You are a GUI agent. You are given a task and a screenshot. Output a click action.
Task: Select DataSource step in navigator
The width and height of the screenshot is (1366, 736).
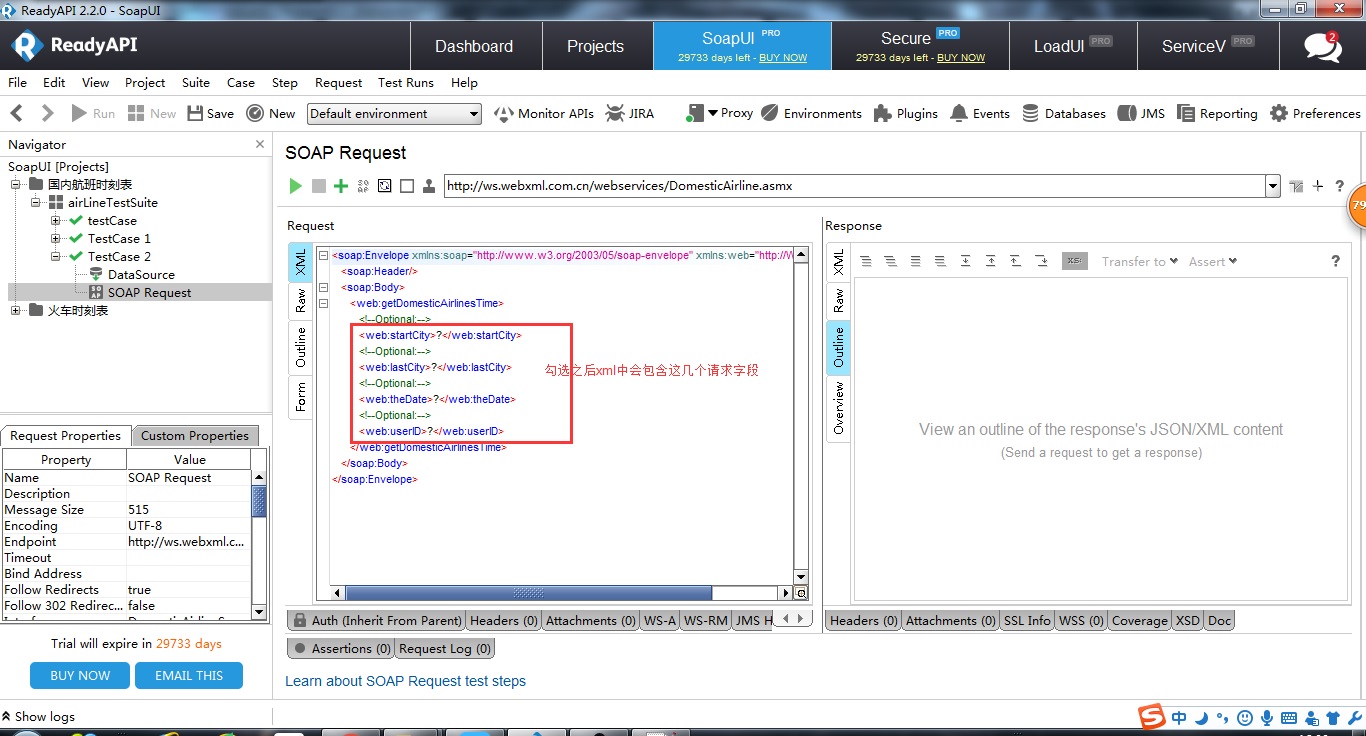[x=141, y=275]
